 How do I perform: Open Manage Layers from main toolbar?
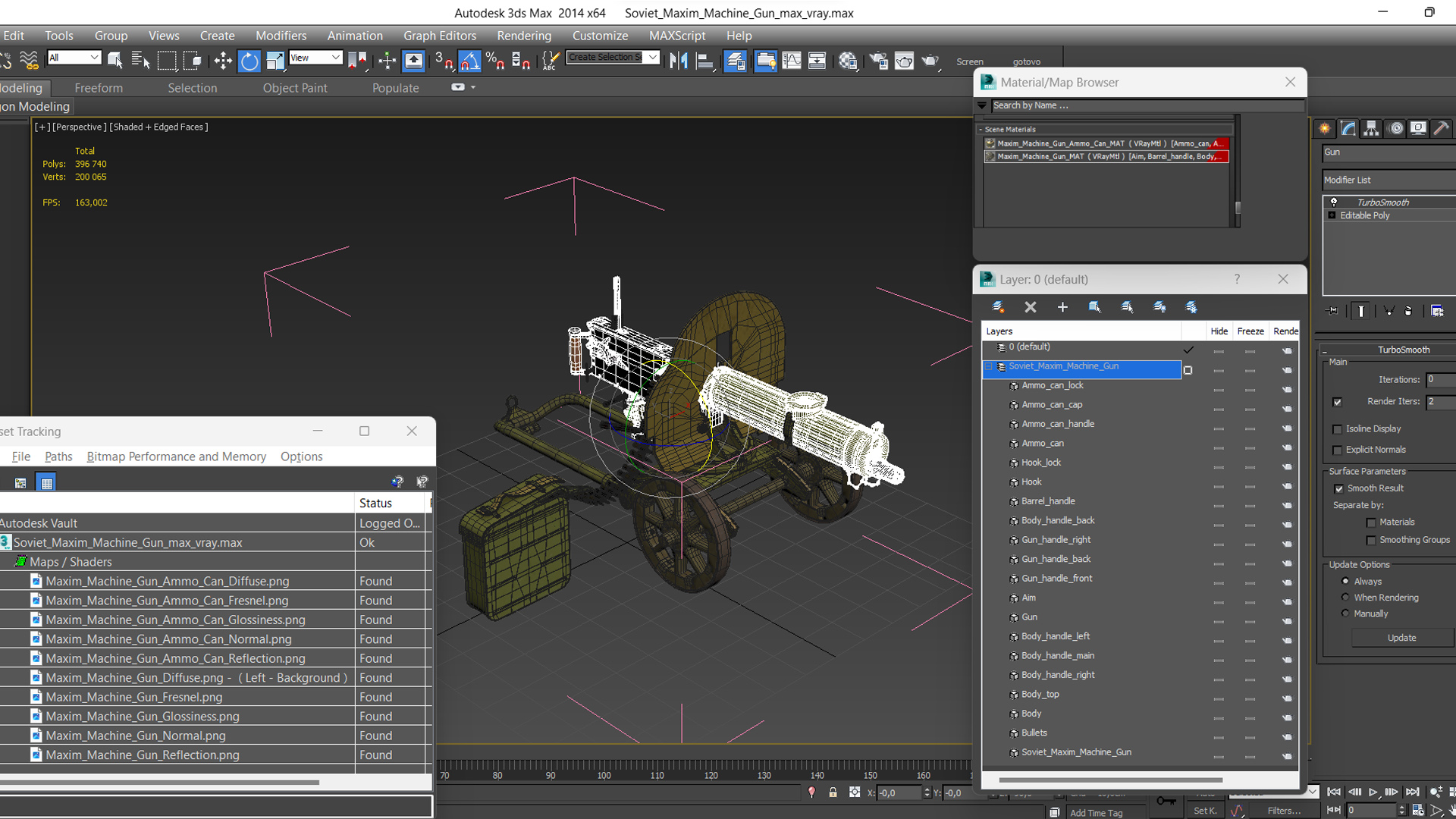pyautogui.click(x=735, y=61)
